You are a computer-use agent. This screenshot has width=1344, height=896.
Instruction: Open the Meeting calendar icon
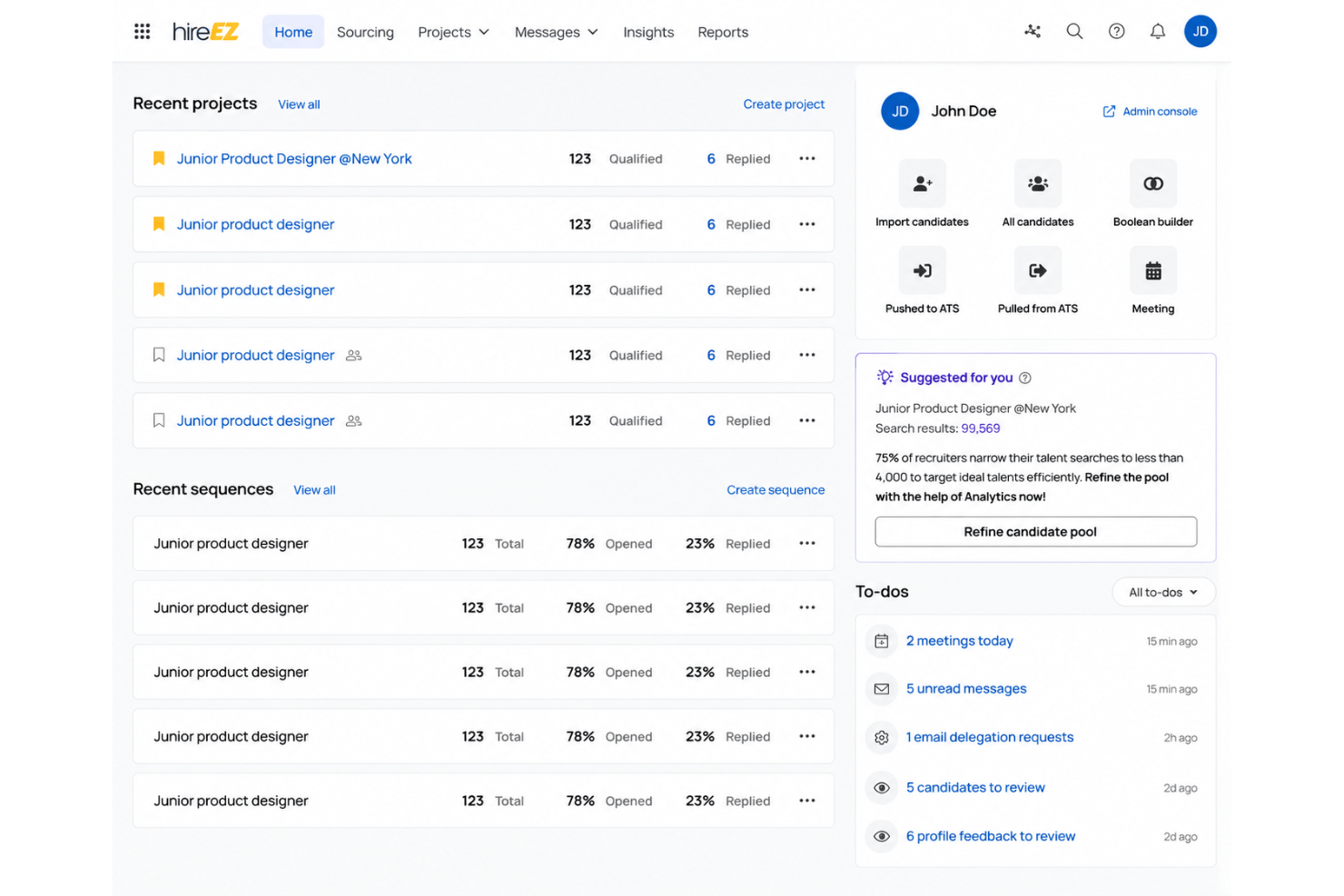click(x=1153, y=271)
